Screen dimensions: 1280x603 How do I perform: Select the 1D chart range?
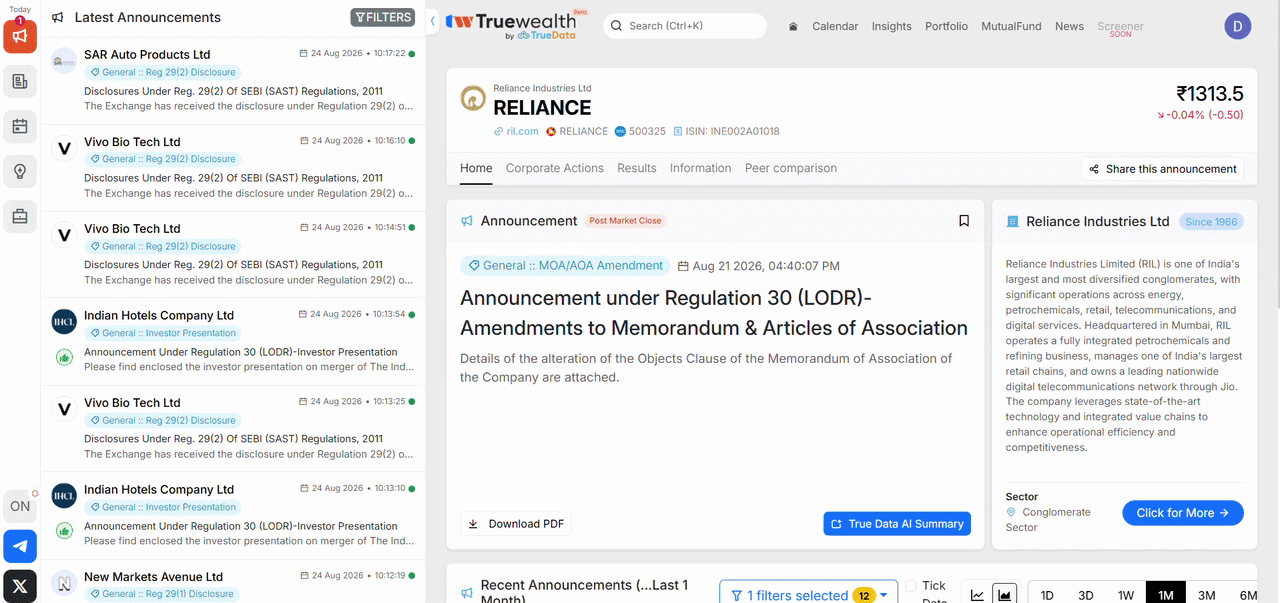click(x=1047, y=595)
